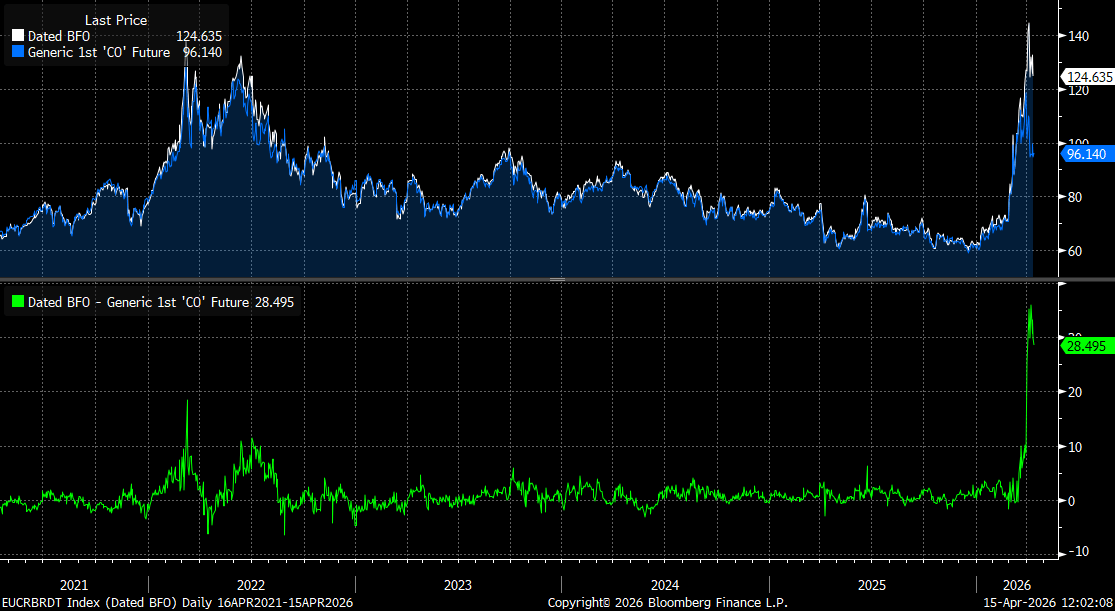Click the 2026 year label on time axis
The image size is (1115, 611).
1016,585
